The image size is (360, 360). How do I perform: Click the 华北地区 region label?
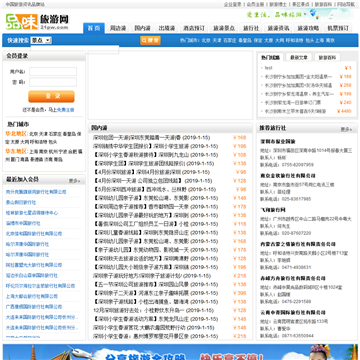[x=16, y=134]
